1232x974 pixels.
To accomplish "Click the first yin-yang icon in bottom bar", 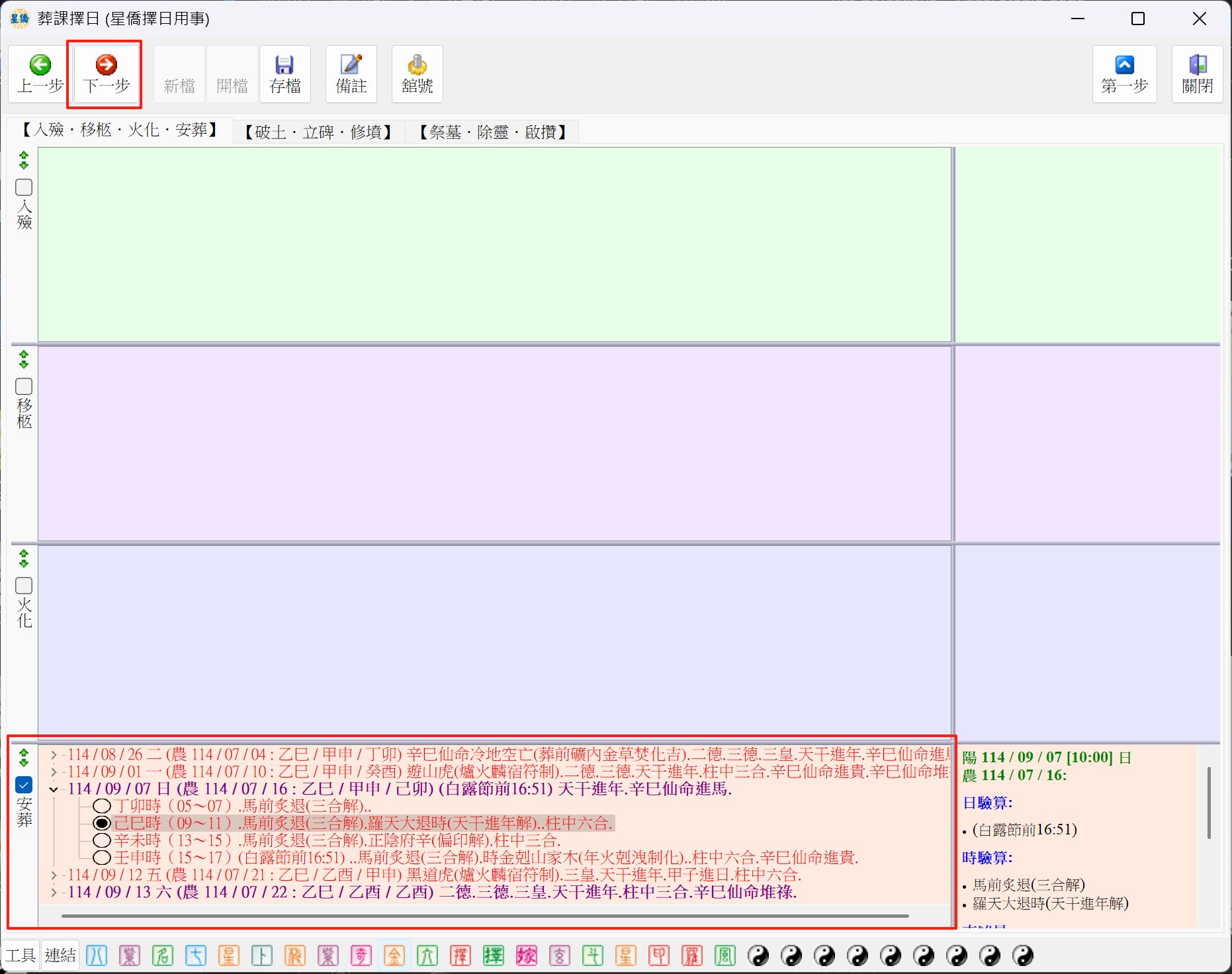I will [758, 955].
